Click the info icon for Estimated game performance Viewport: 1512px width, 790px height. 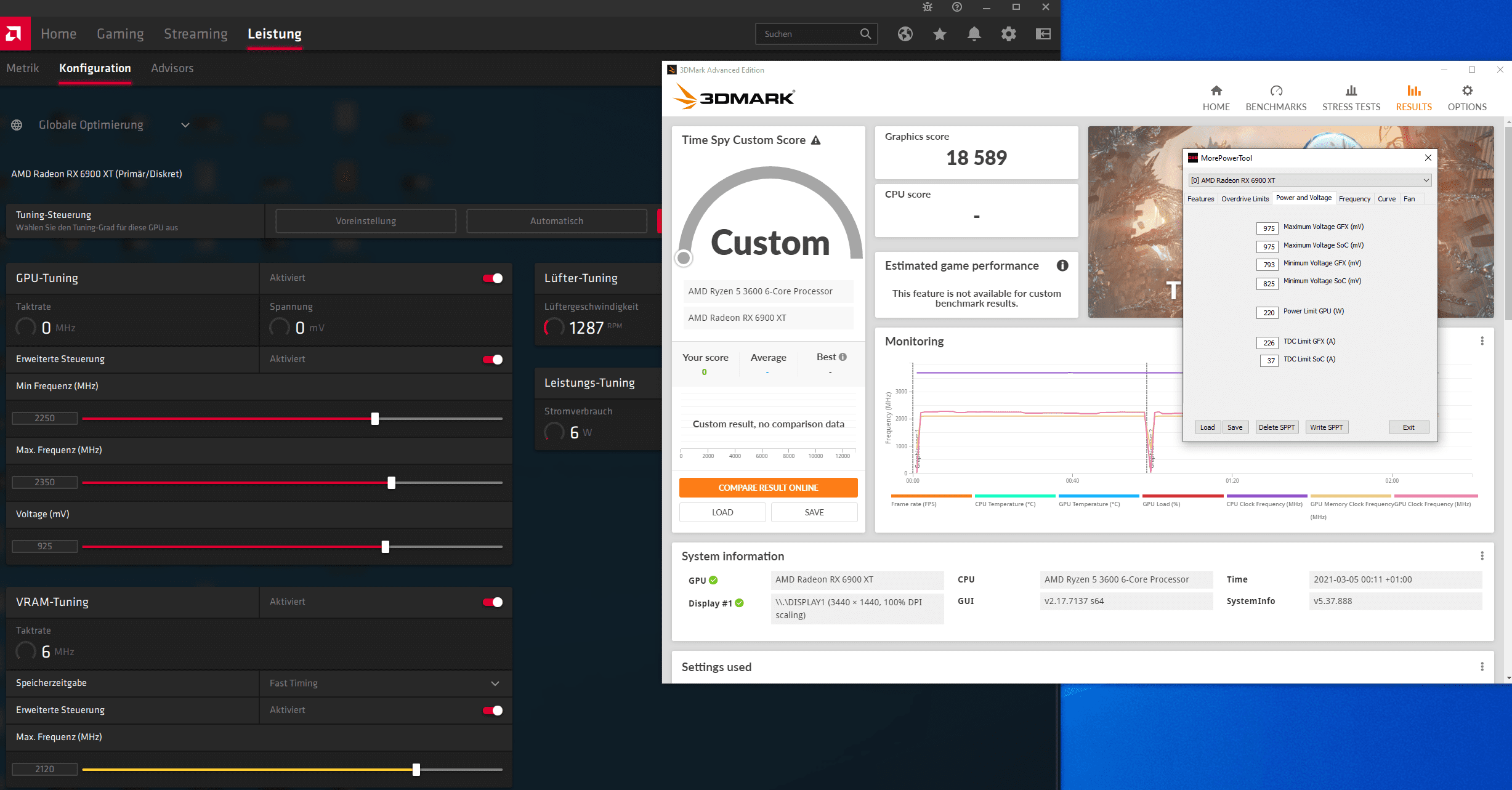pos(1062,265)
